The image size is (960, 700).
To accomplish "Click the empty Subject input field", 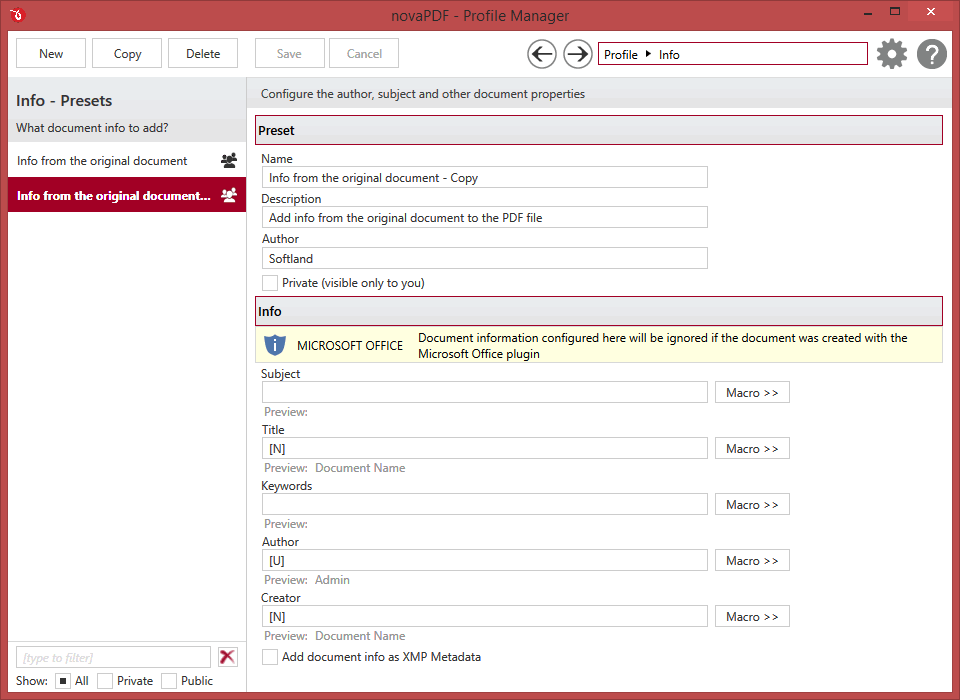I will coord(485,393).
